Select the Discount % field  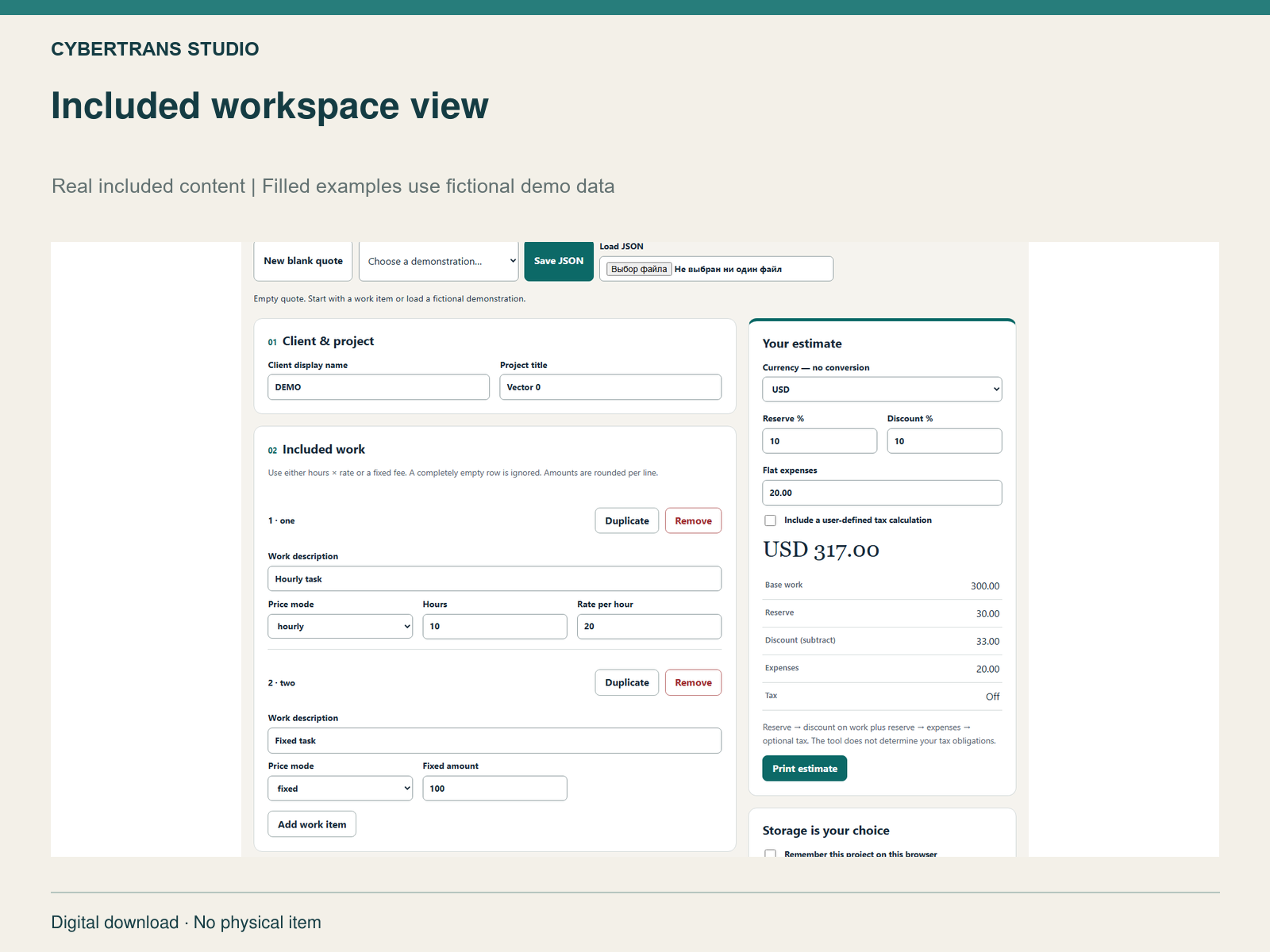(x=945, y=441)
